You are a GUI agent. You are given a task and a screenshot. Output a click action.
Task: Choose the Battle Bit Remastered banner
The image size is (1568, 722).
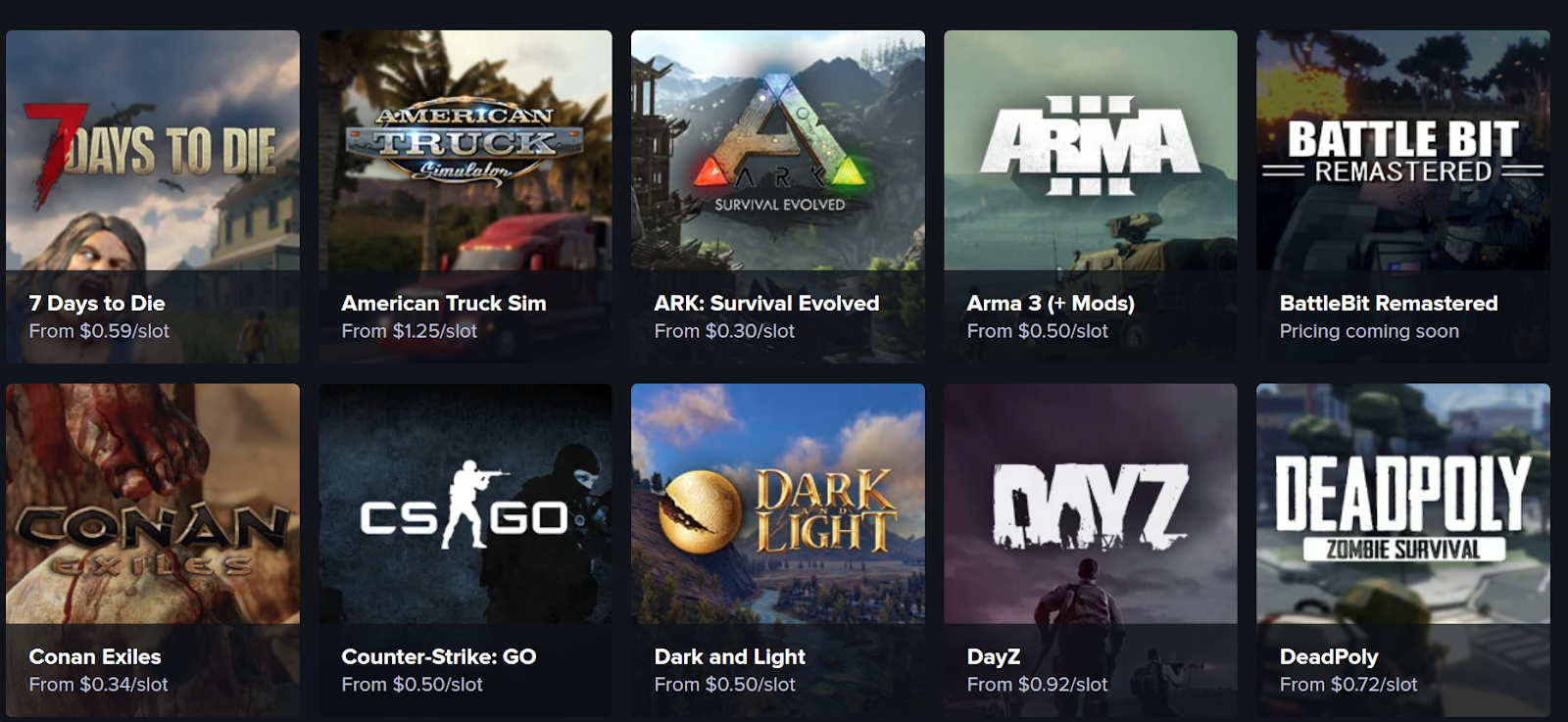1403,151
